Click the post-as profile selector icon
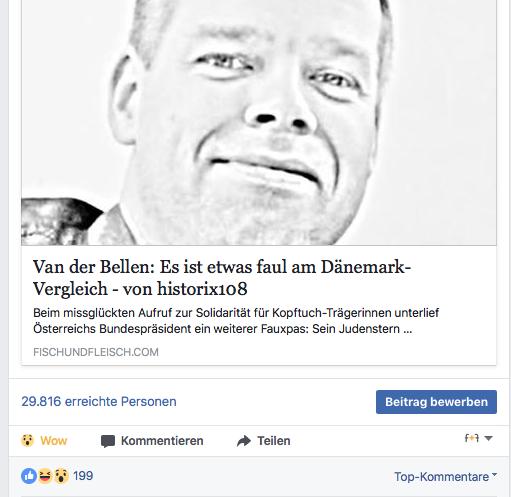511x497 pixels. click(471, 438)
